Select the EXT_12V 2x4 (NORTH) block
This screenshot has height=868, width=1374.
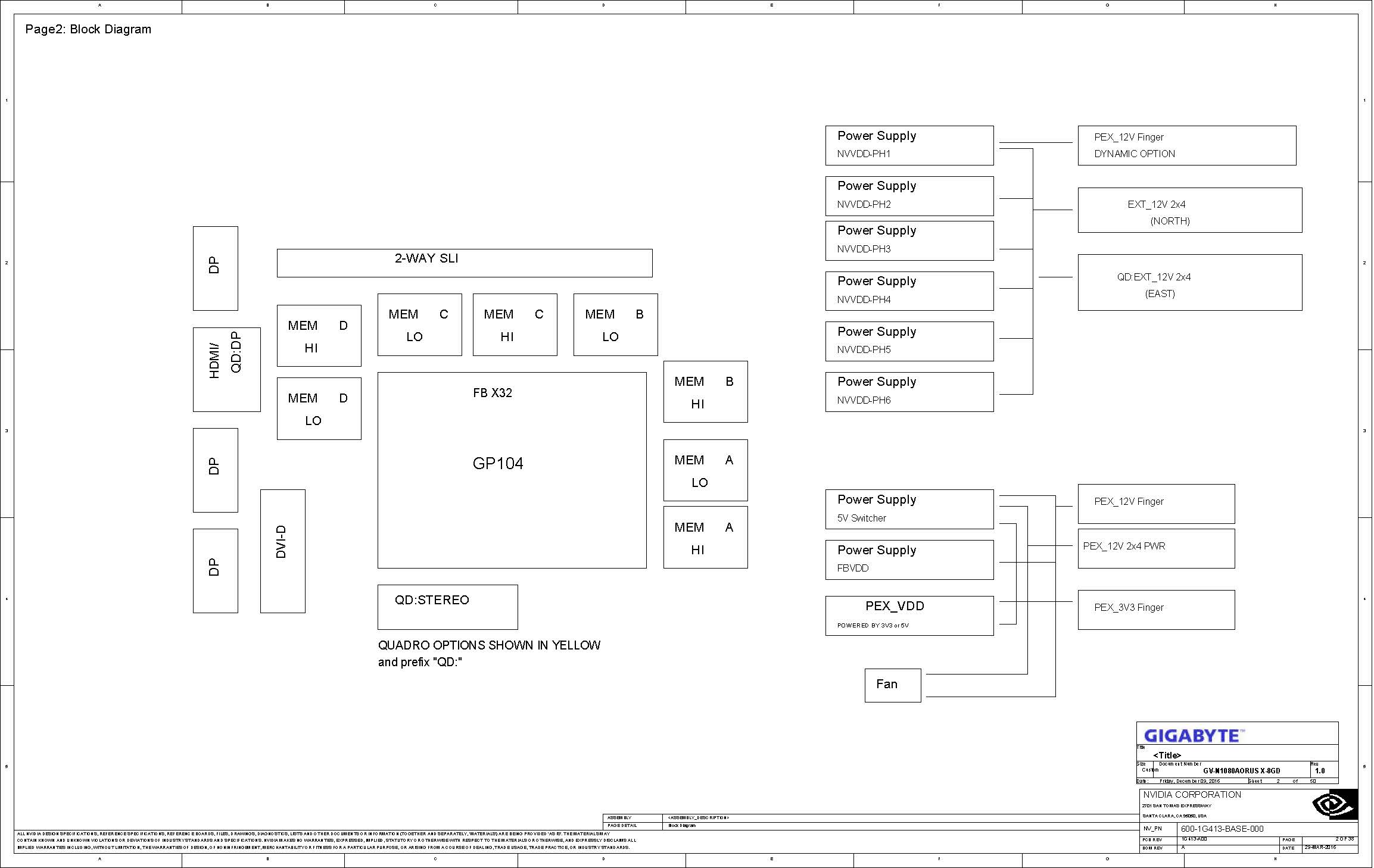tap(1190, 210)
